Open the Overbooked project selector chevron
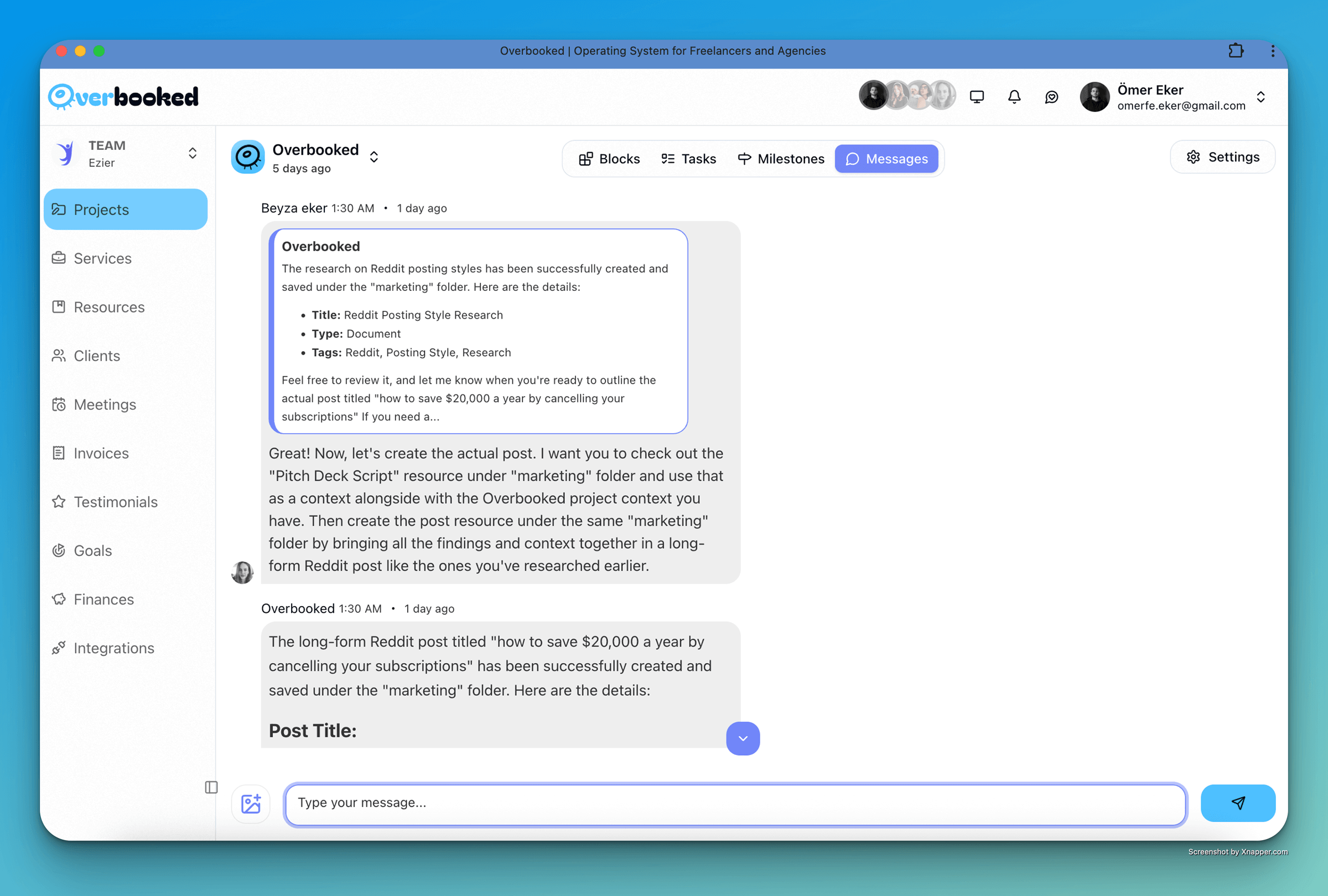Screen dimensions: 1328x896 [373, 157]
